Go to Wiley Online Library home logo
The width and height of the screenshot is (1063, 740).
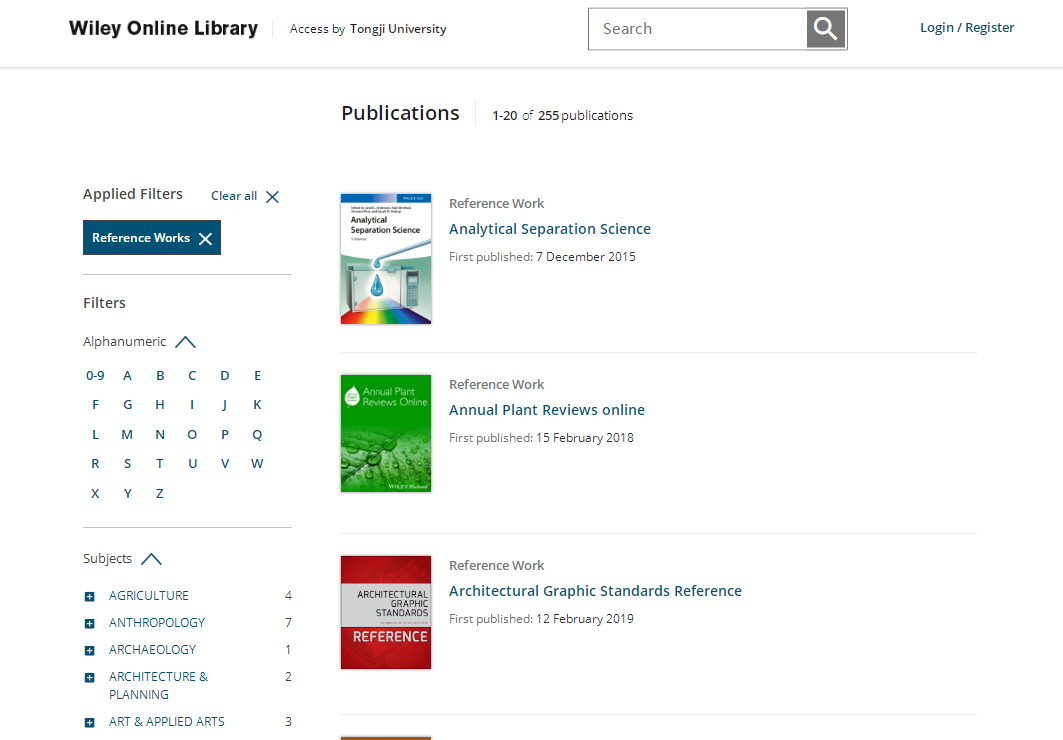point(163,28)
